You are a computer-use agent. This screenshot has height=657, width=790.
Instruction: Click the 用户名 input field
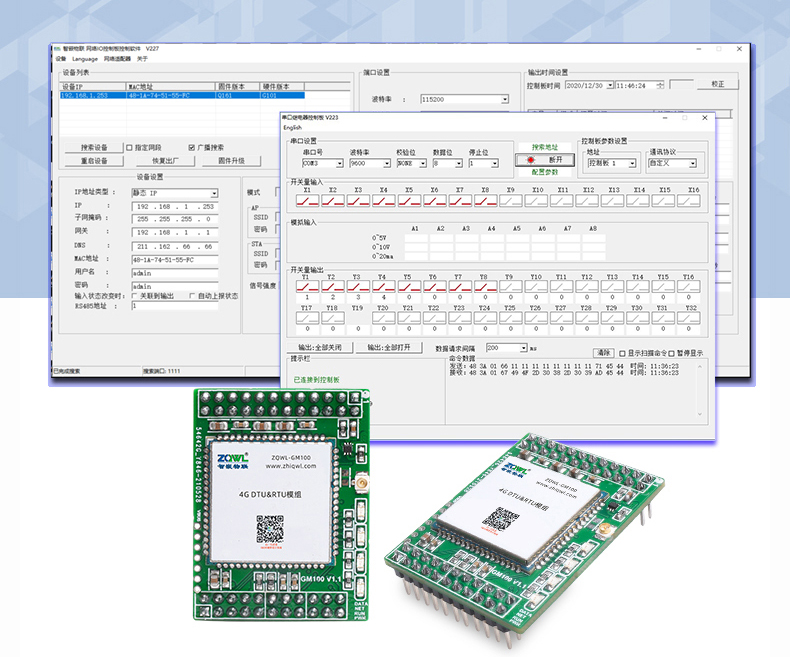pyautogui.click(x=174, y=271)
